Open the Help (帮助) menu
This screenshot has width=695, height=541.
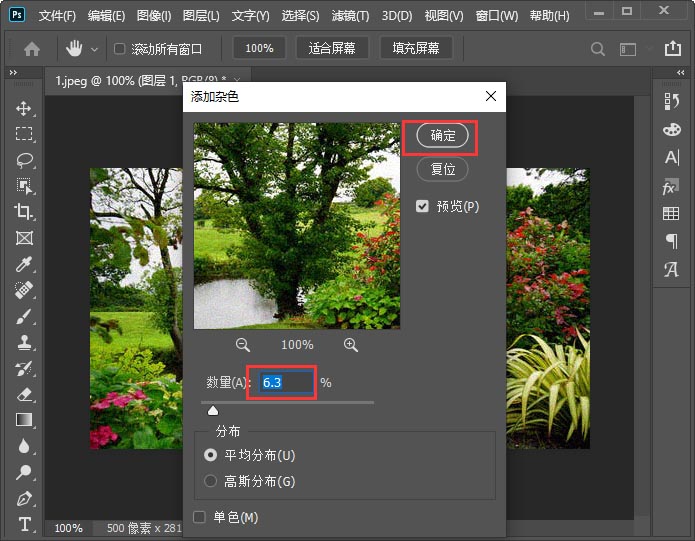(x=550, y=16)
